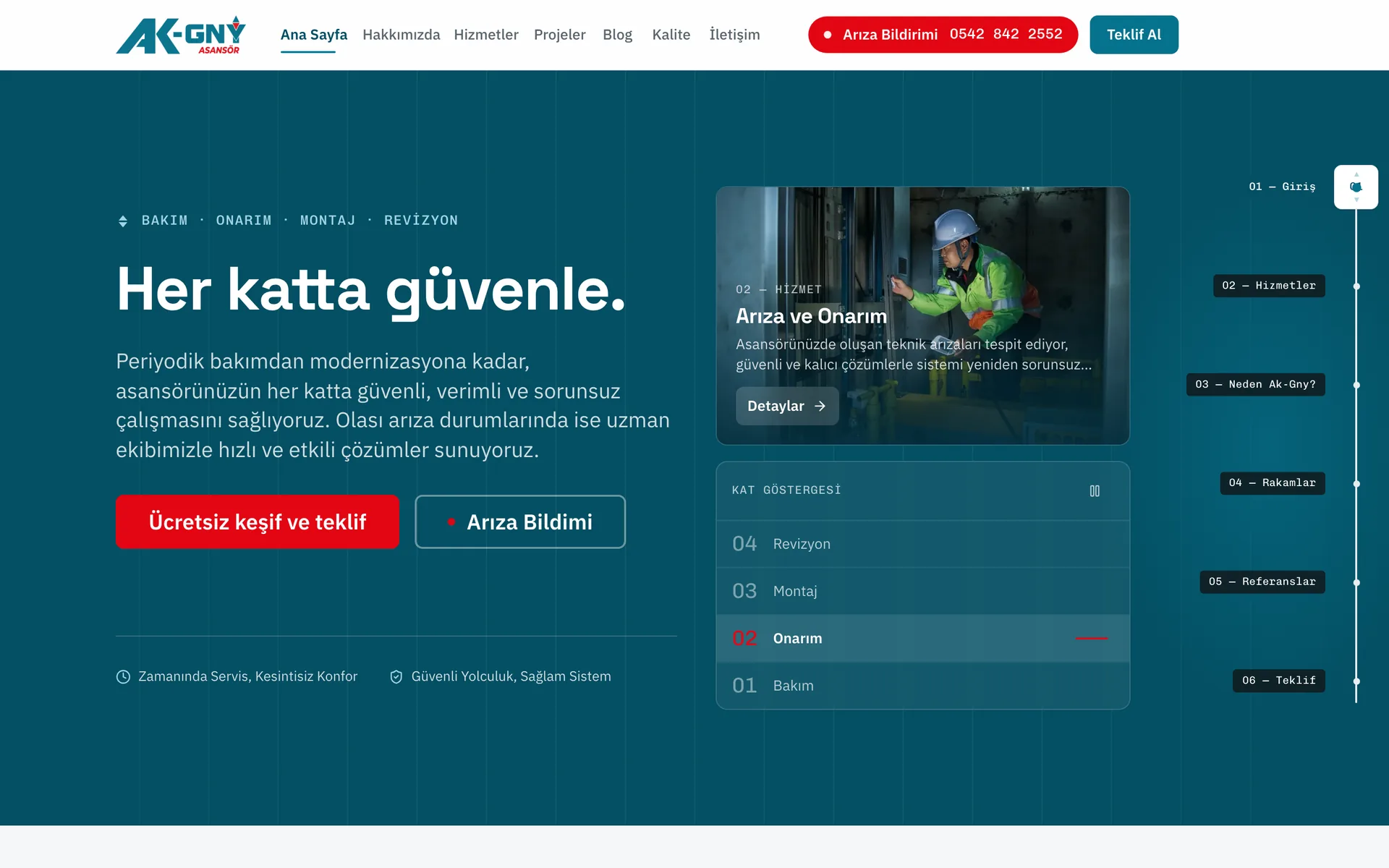Click the red active line on Onarım row
The width and height of the screenshot is (1389, 868).
[1091, 639]
